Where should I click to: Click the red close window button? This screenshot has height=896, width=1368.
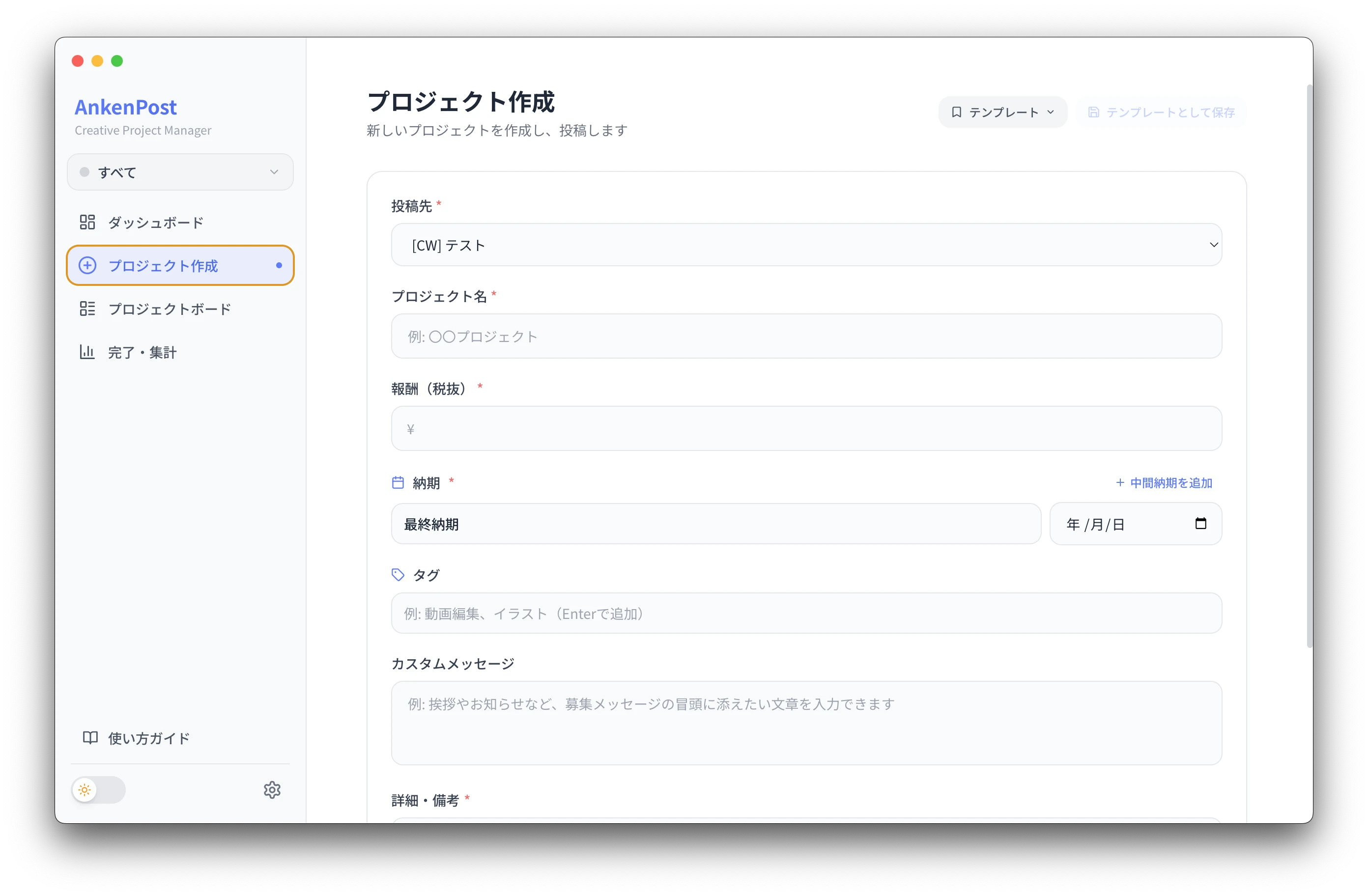tap(78, 61)
